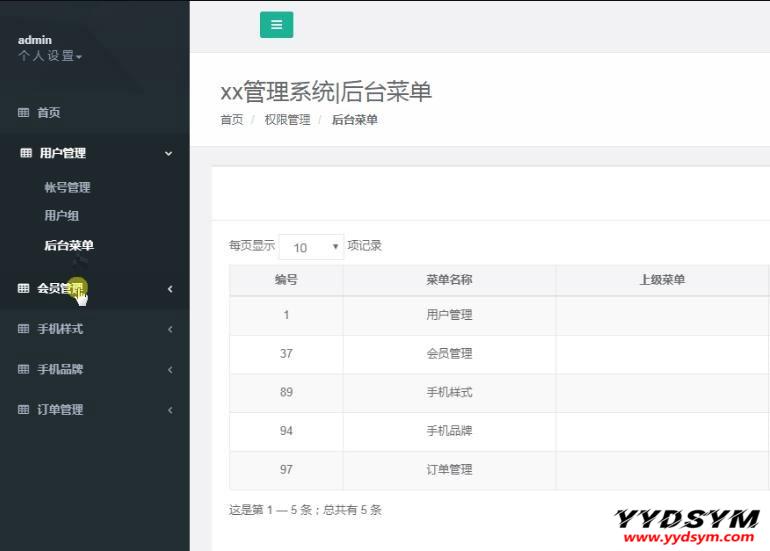Click page title xx管理系统|后台菜单
770x551 pixels.
click(x=326, y=92)
